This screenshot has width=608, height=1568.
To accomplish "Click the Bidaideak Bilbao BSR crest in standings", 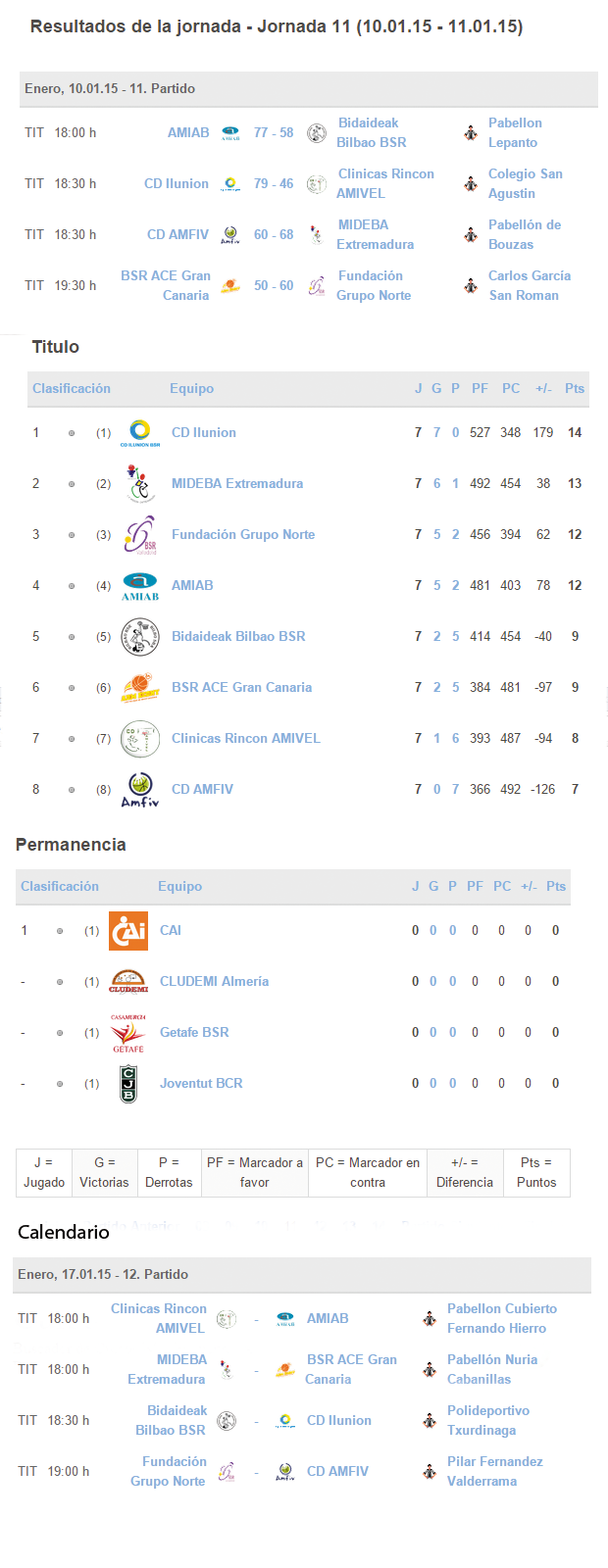I will coord(140,637).
